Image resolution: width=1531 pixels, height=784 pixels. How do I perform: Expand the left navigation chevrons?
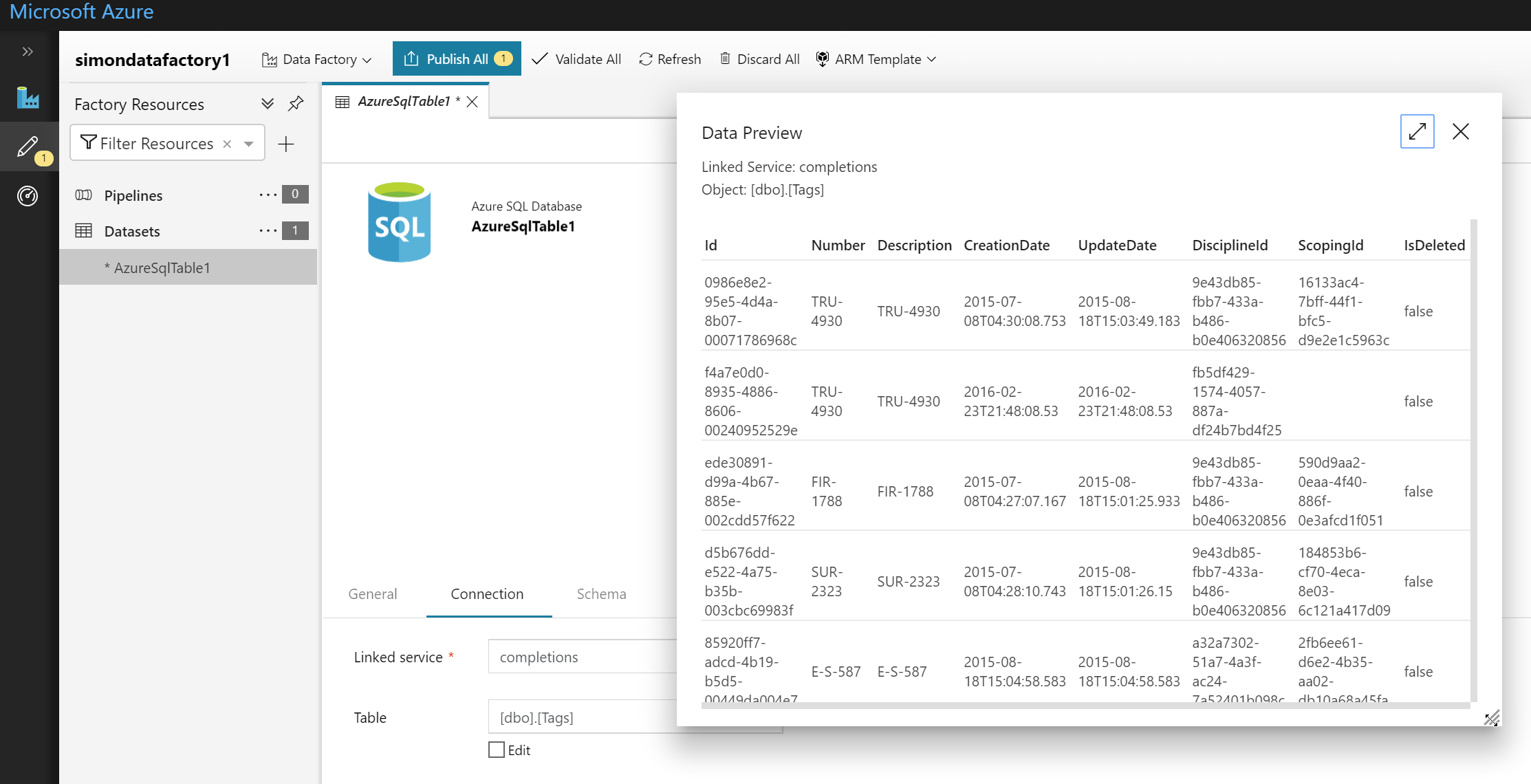(28, 52)
